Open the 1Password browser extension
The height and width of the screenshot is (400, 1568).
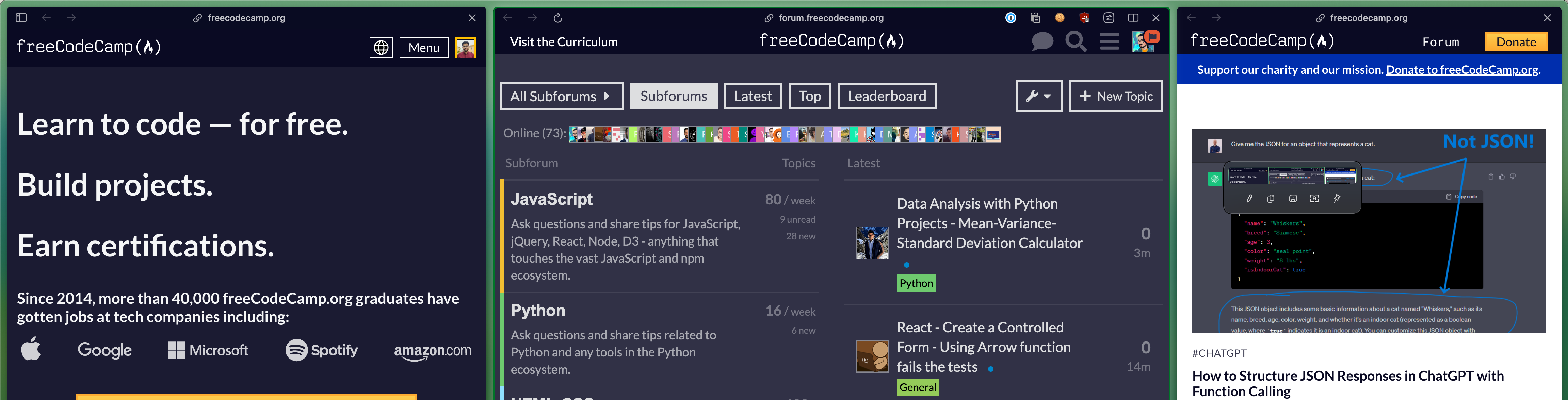1011,18
